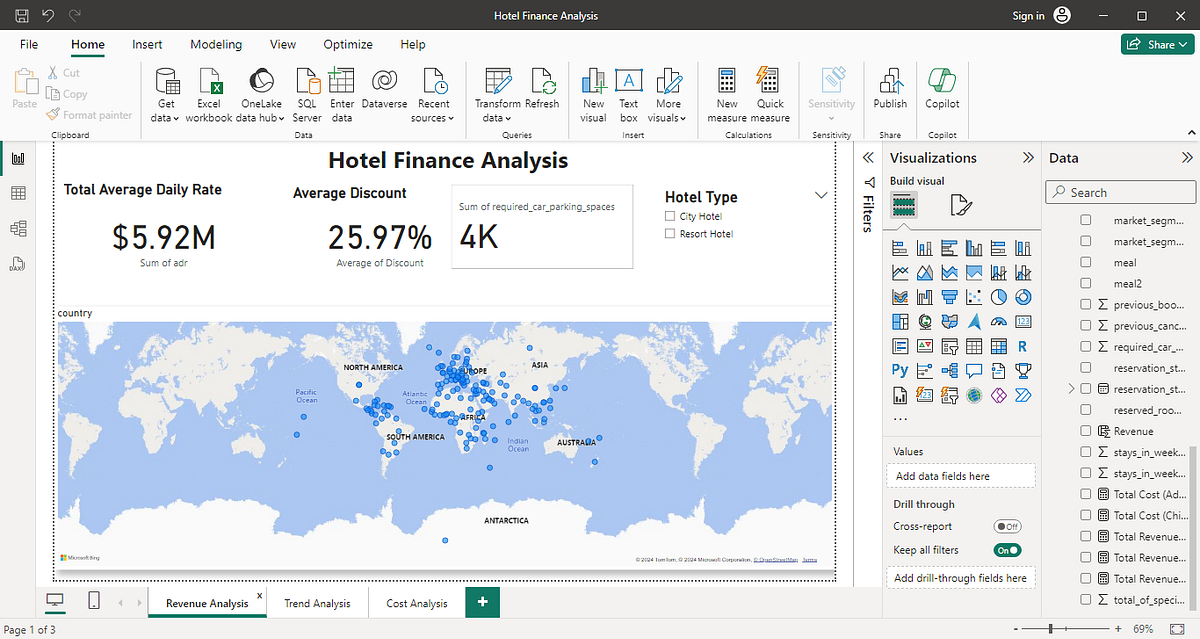Collapse the Data pane
The width and height of the screenshot is (1200, 639).
pos(1187,158)
